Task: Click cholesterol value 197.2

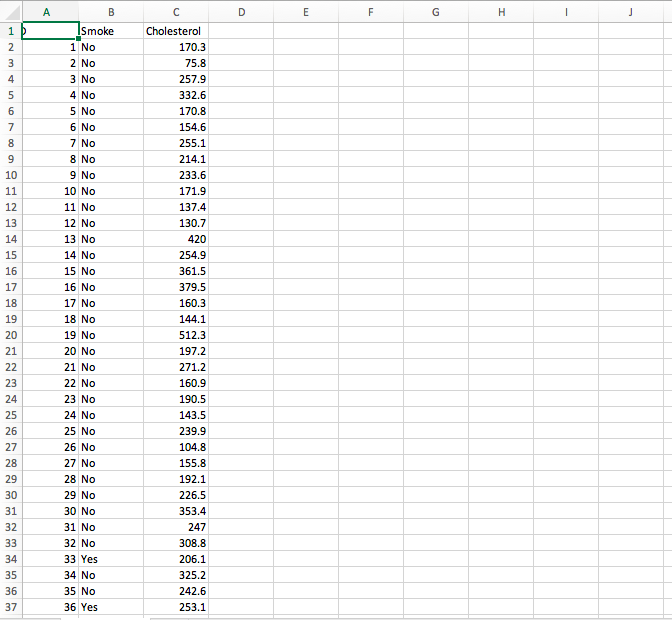Action: [x=176, y=351]
